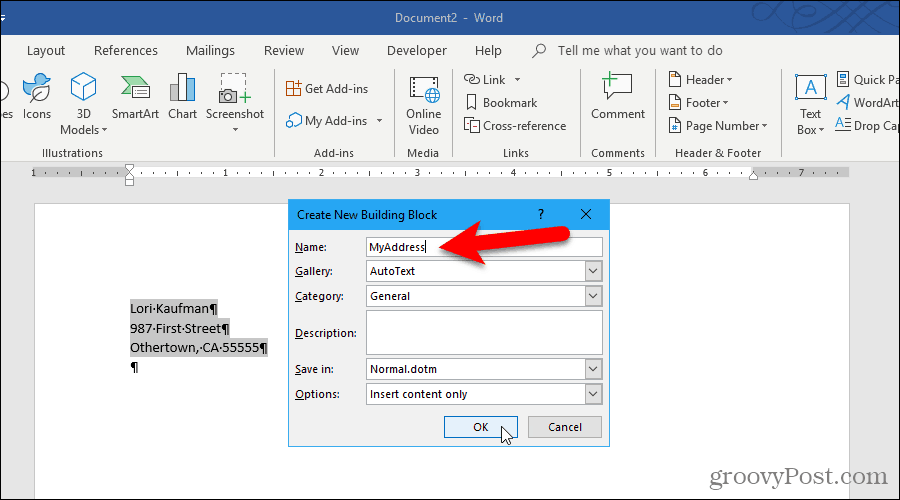Click the 987 First Street line
This screenshot has width=900, height=500.
tap(180, 328)
